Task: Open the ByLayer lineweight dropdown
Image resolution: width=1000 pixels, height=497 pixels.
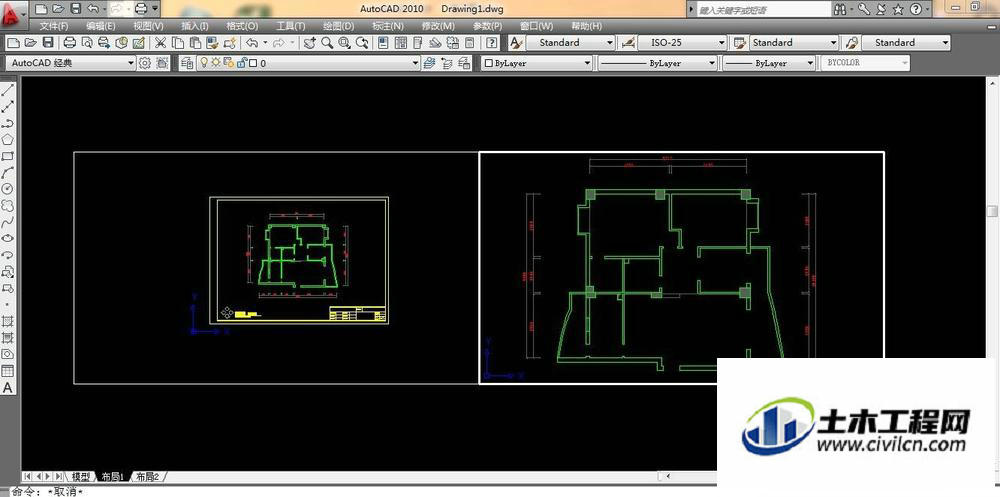Action: point(768,63)
